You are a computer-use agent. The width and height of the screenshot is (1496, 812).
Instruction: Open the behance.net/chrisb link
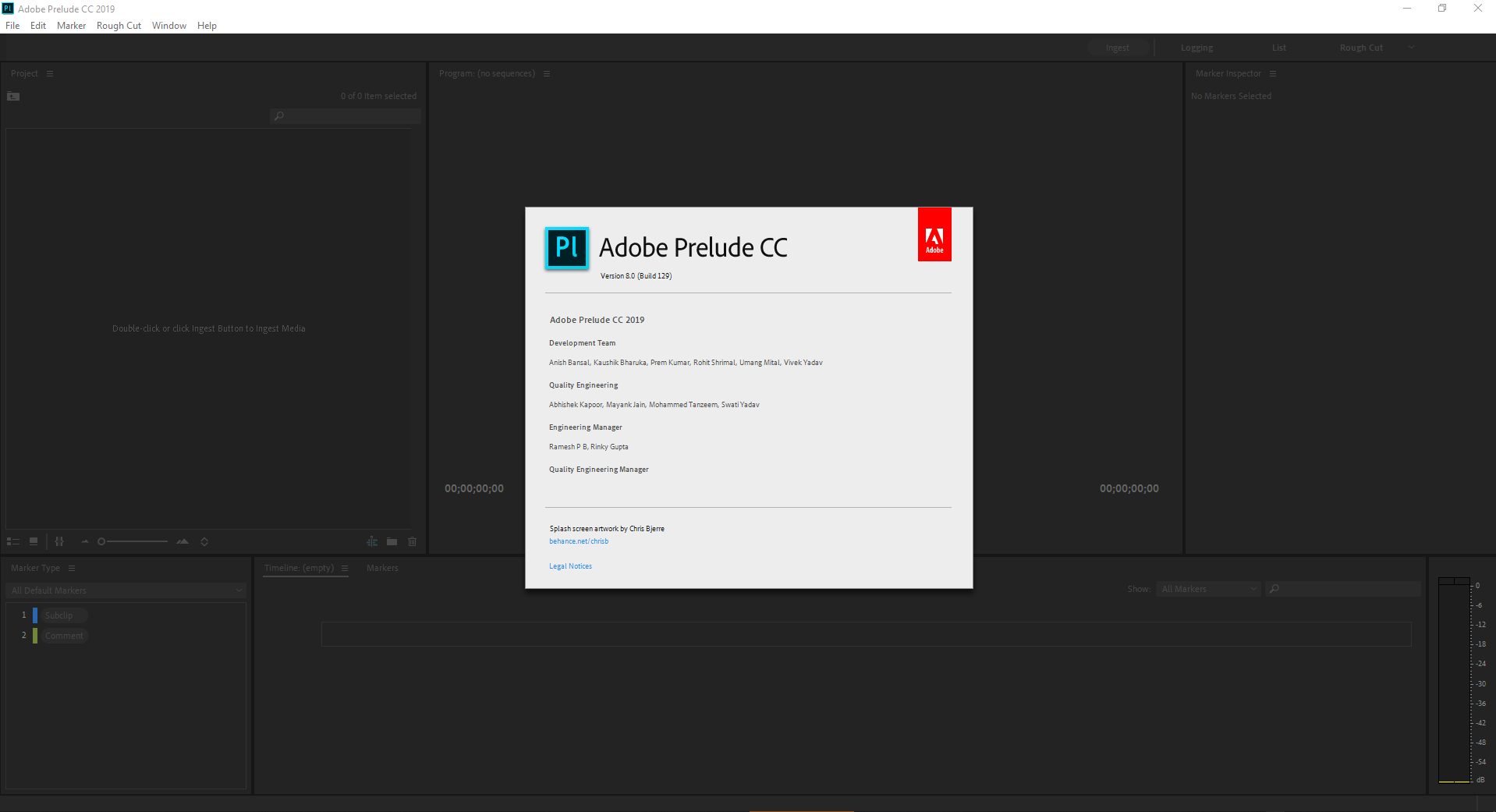tap(579, 541)
